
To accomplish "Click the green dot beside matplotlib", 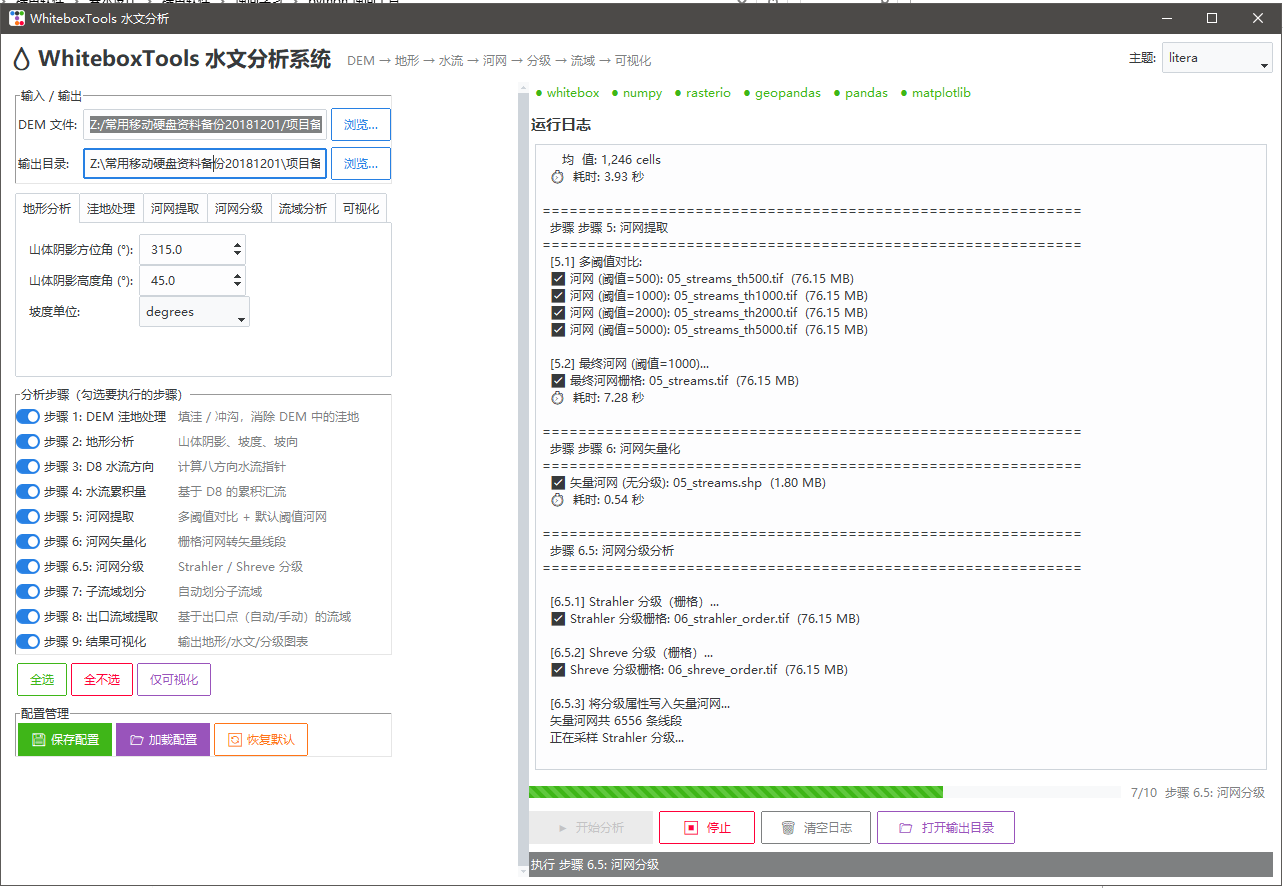I will pyautogui.click(x=904, y=93).
